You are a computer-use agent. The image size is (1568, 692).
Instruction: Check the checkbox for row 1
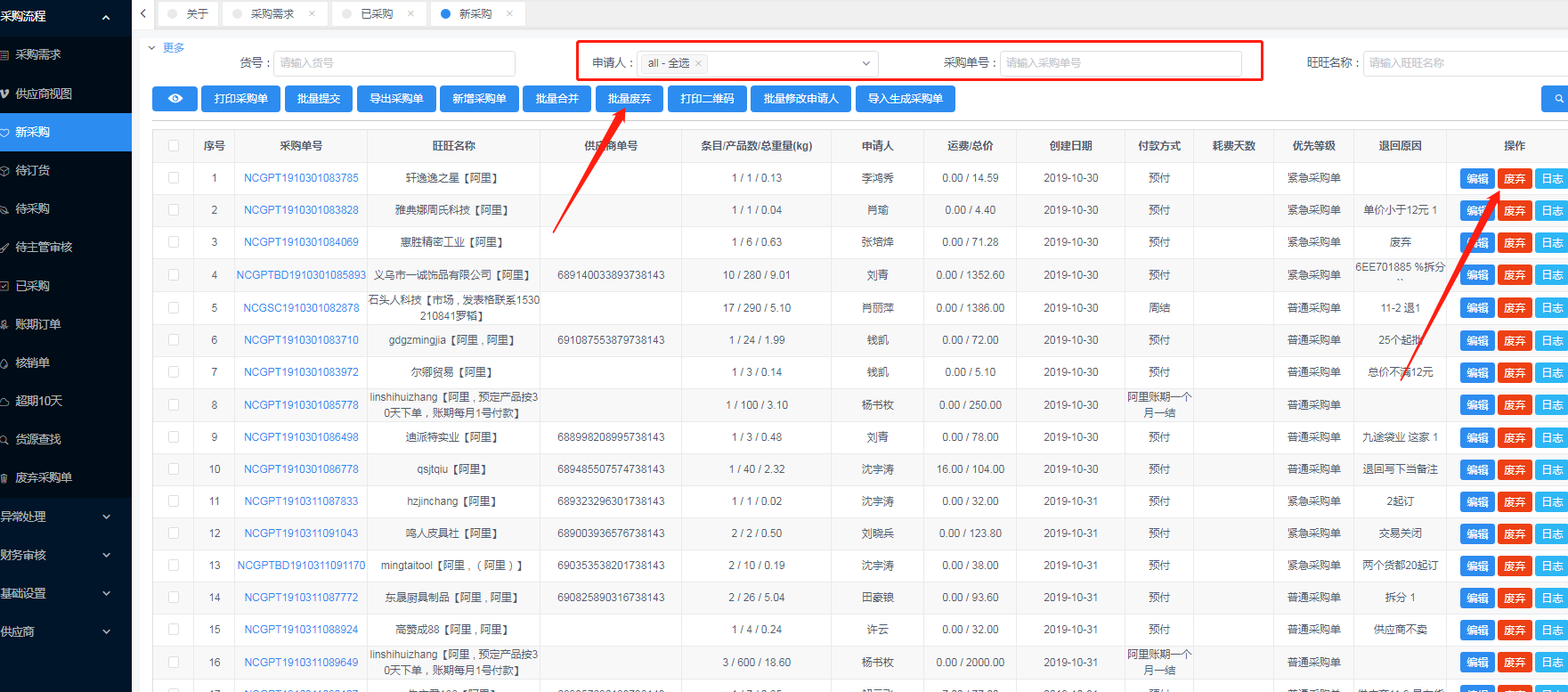click(174, 178)
